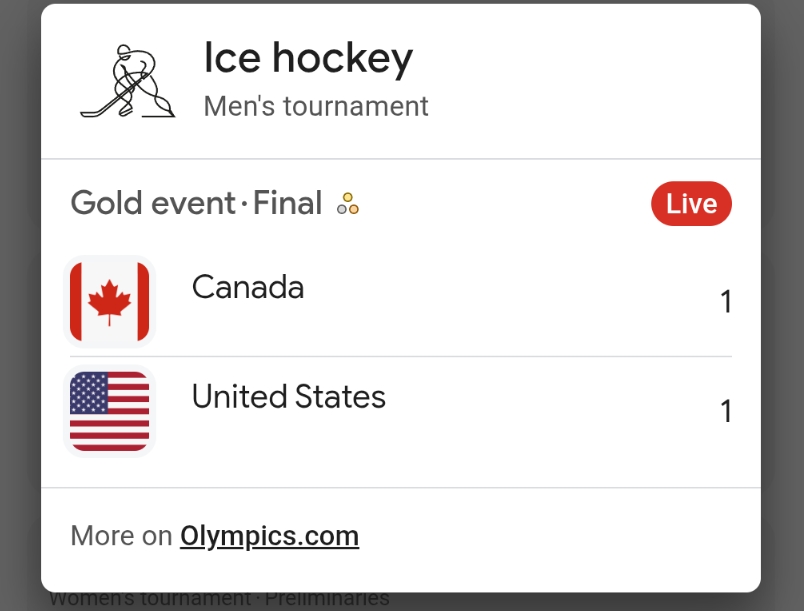Click the United States flag icon
This screenshot has width=804, height=611.
point(109,411)
